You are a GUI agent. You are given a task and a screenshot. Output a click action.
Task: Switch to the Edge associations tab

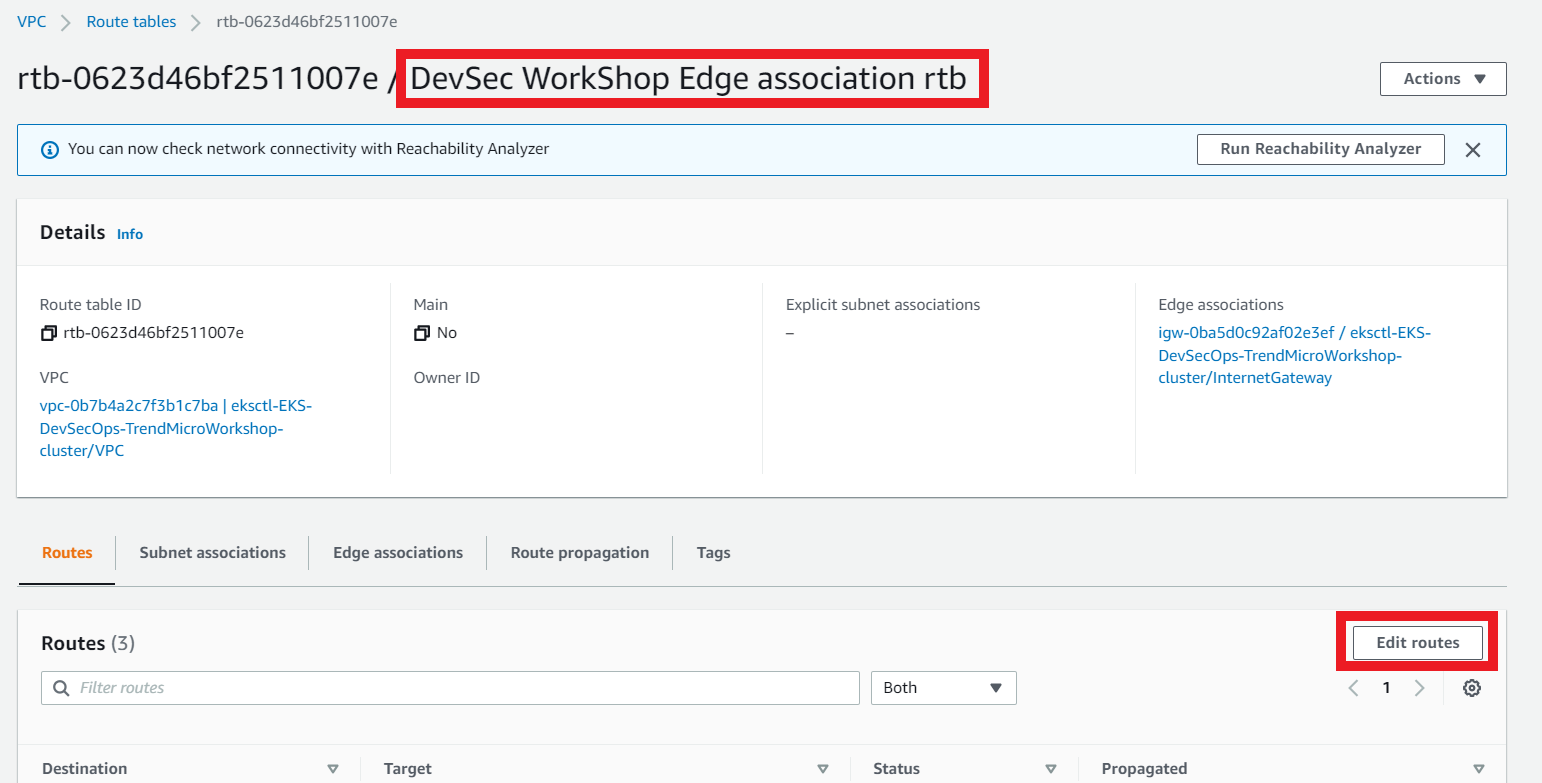(x=398, y=552)
